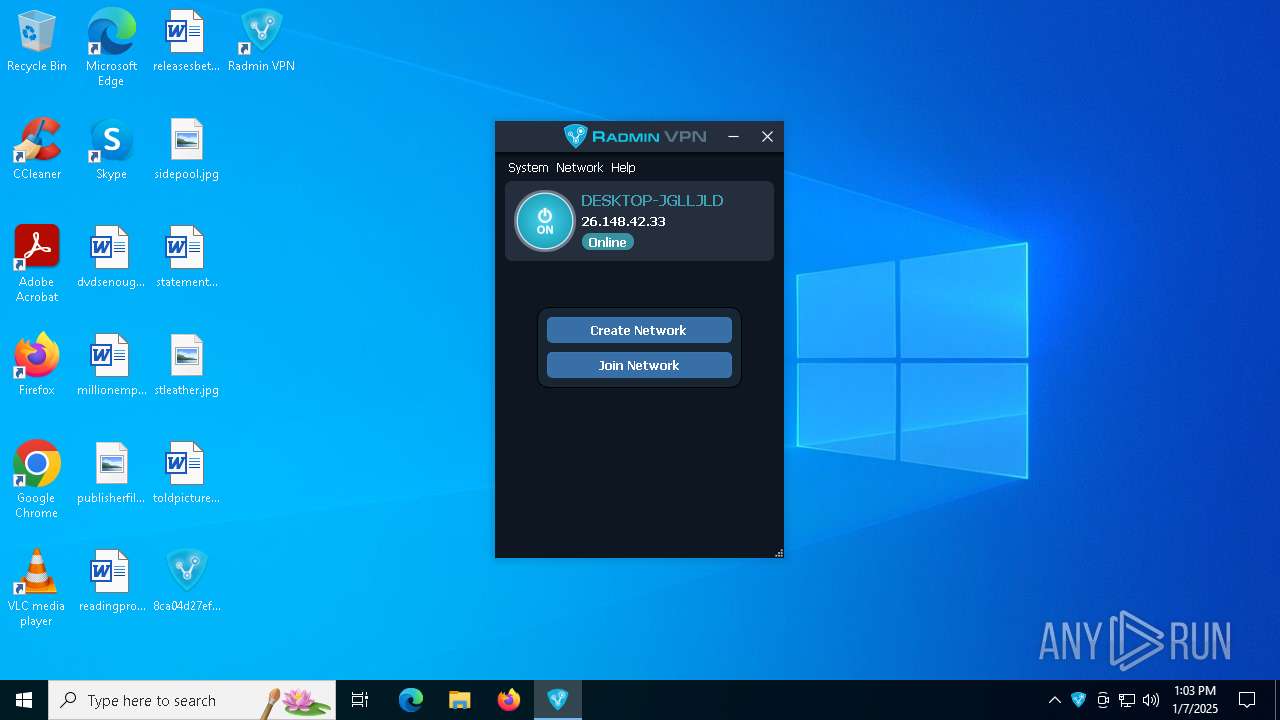Select the Radmin VPN desktop shortcut
This screenshot has height=720, width=1280.
[261, 42]
